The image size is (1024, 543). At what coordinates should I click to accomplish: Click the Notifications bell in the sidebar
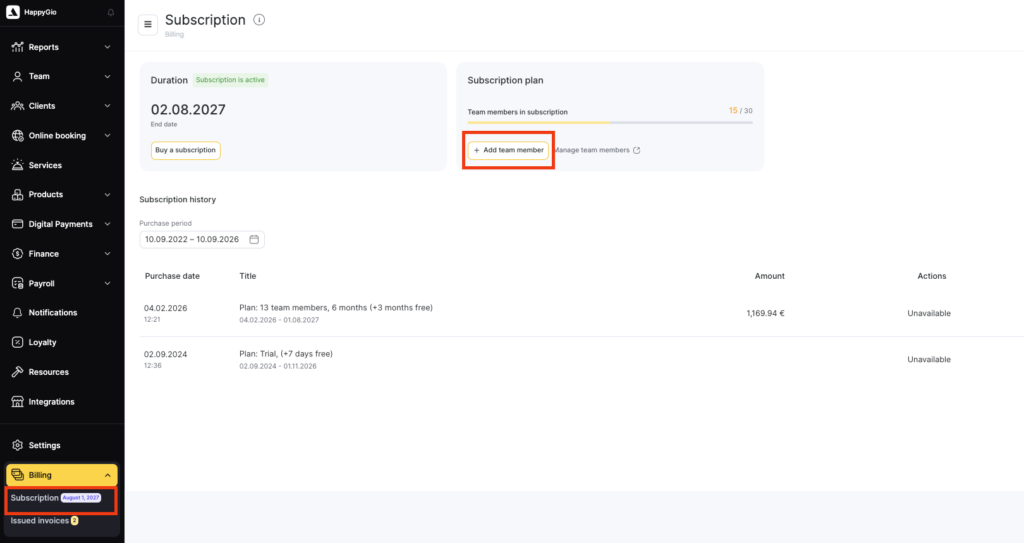click(18, 312)
